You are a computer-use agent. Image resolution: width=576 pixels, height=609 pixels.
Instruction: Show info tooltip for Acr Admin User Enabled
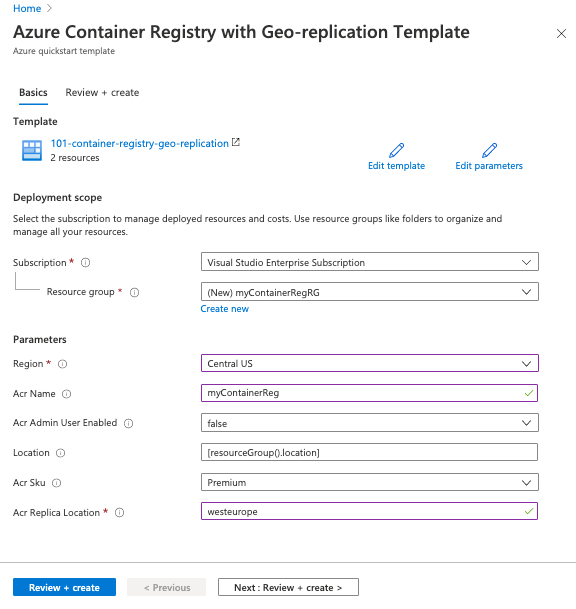pos(129,423)
